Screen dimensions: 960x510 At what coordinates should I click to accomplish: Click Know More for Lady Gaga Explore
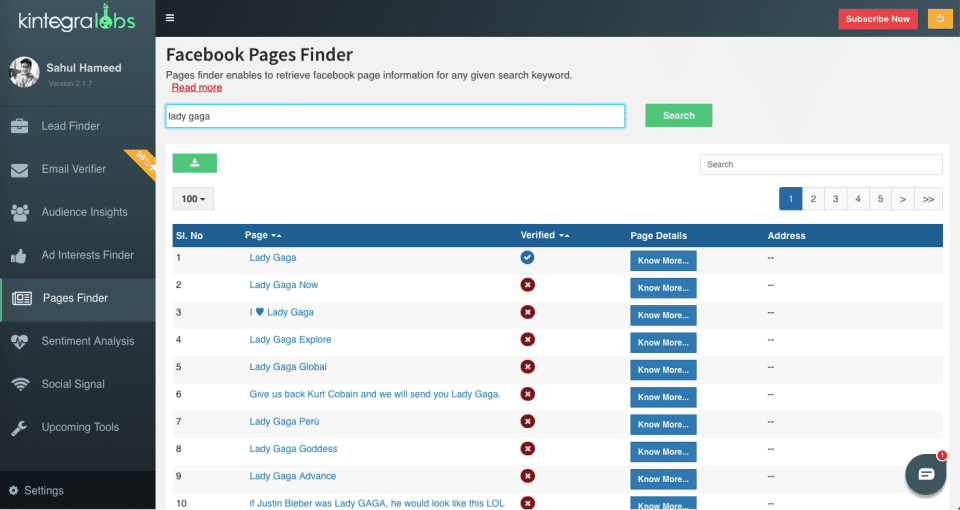coord(663,343)
